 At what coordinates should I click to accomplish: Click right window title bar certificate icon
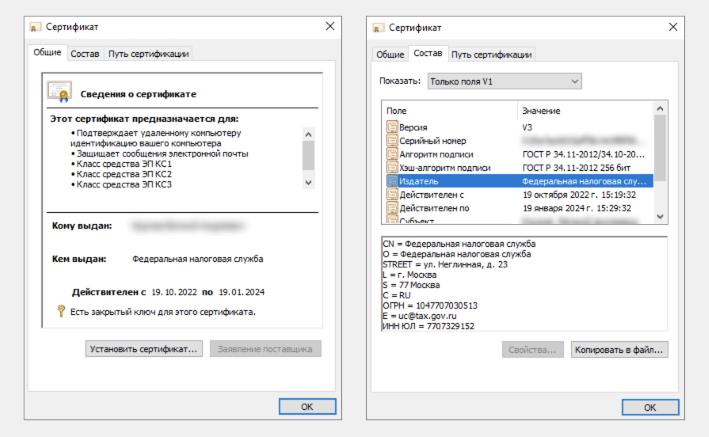pyautogui.click(x=378, y=28)
